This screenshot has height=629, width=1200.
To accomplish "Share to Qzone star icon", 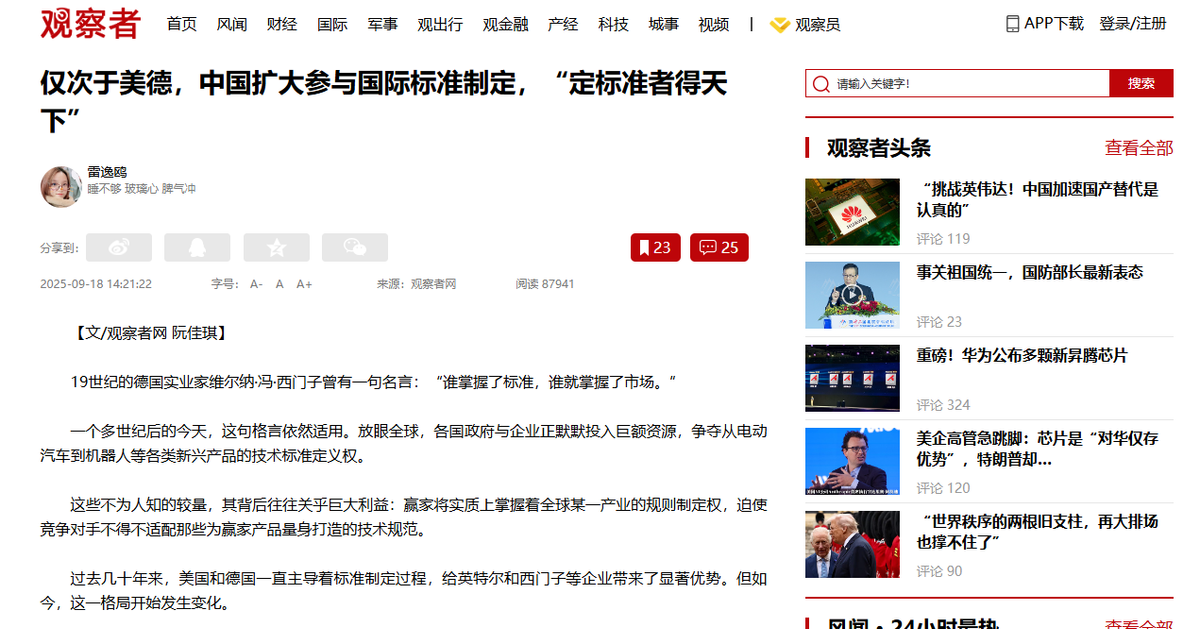I will (x=276, y=247).
